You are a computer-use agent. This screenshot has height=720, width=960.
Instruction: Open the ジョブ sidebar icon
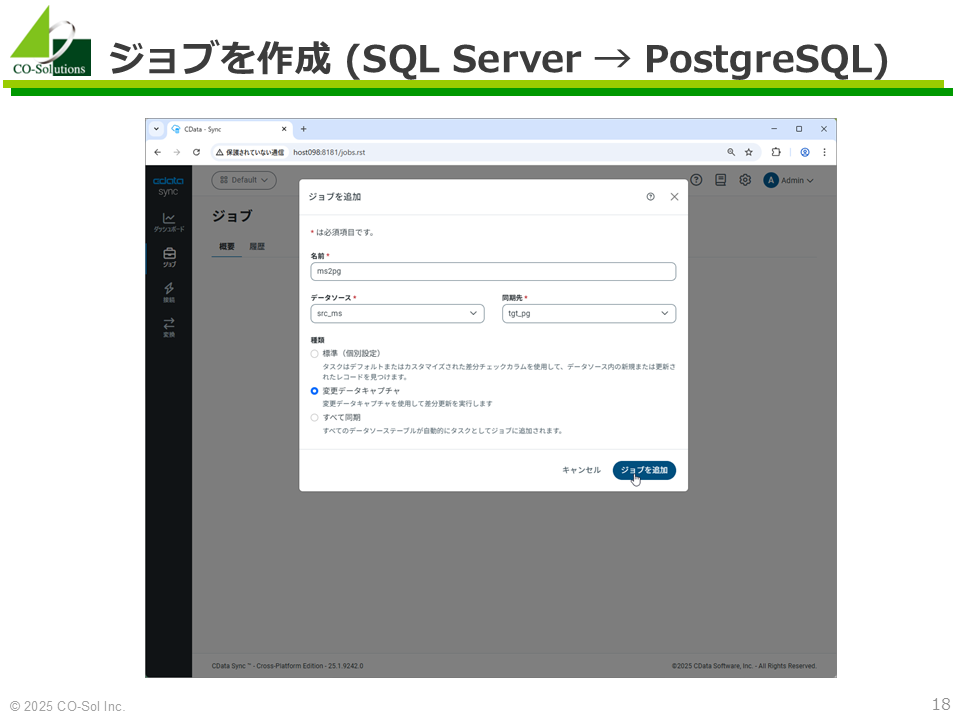point(169,257)
